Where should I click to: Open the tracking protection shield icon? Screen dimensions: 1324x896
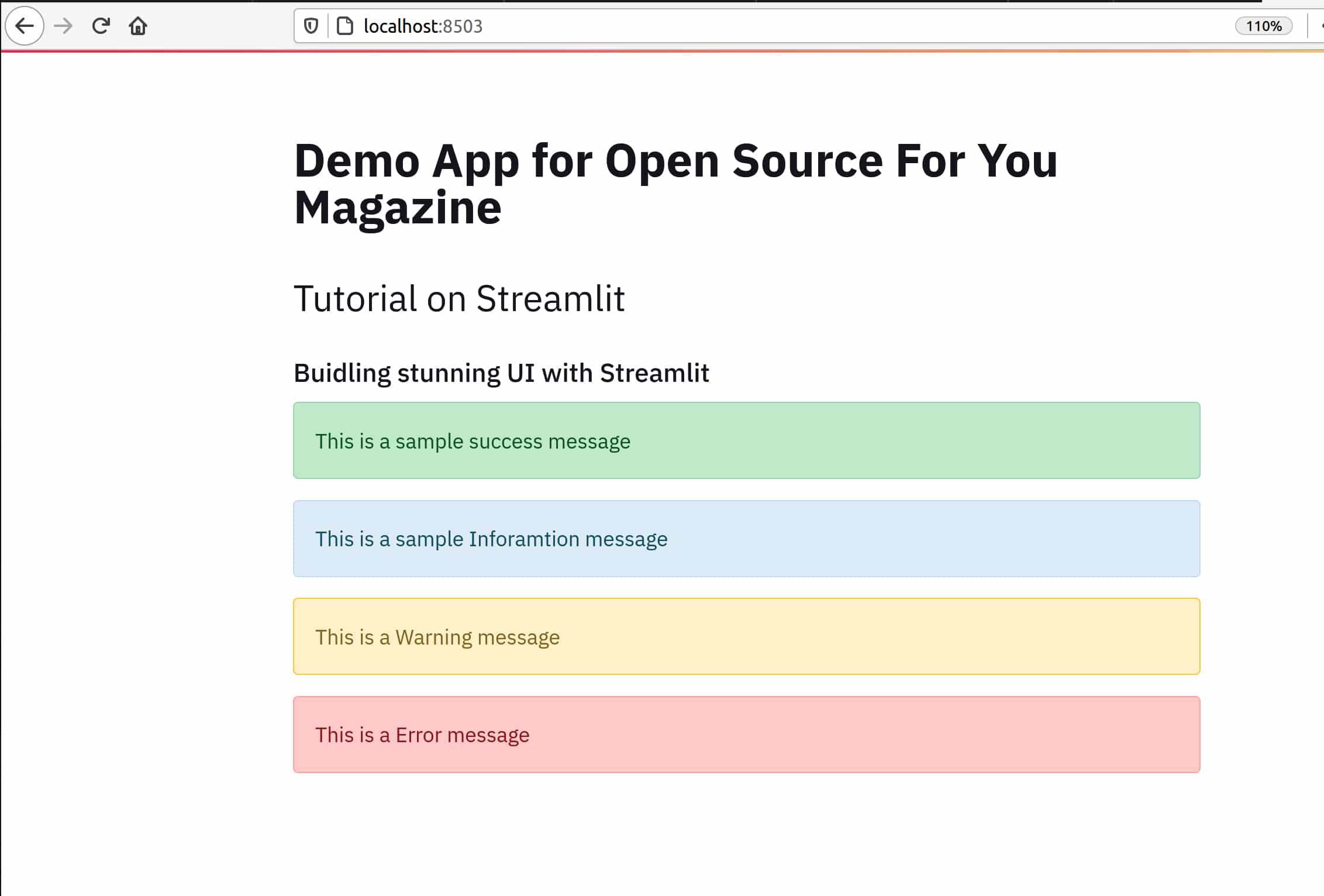pyautogui.click(x=311, y=26)
